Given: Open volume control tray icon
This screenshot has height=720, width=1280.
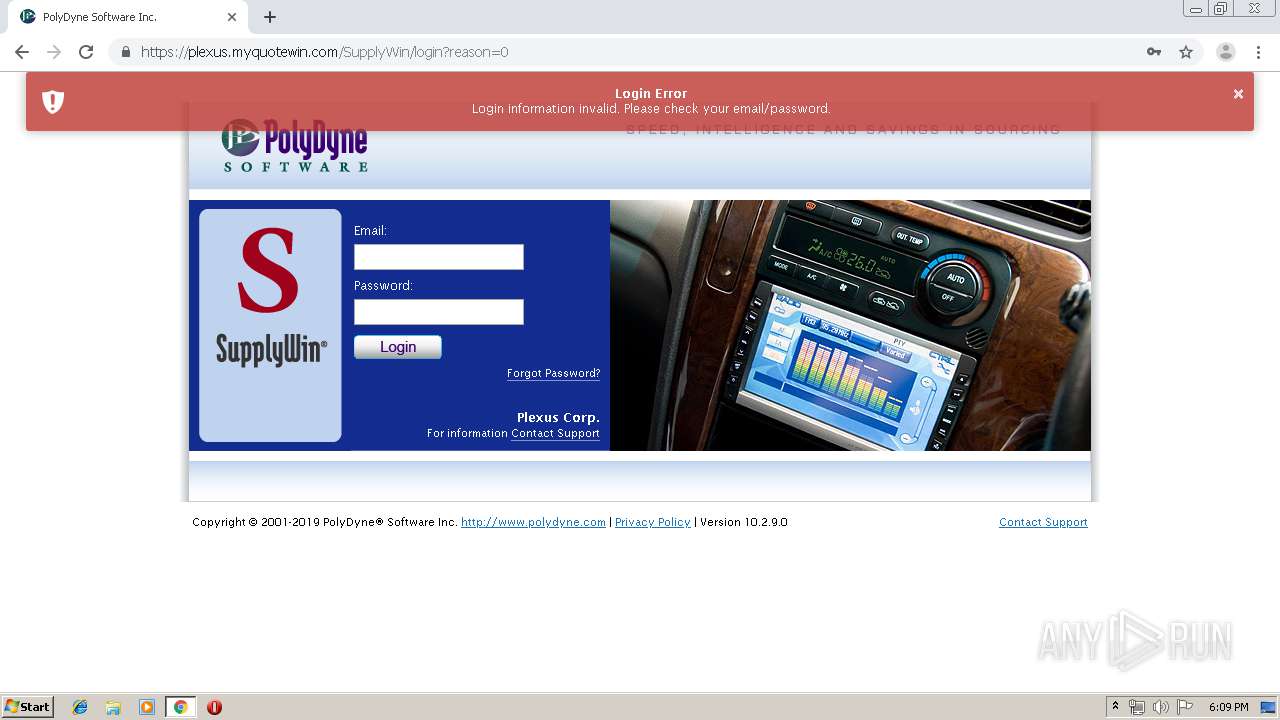Looking at the screenshot, I should (1161, 707).
